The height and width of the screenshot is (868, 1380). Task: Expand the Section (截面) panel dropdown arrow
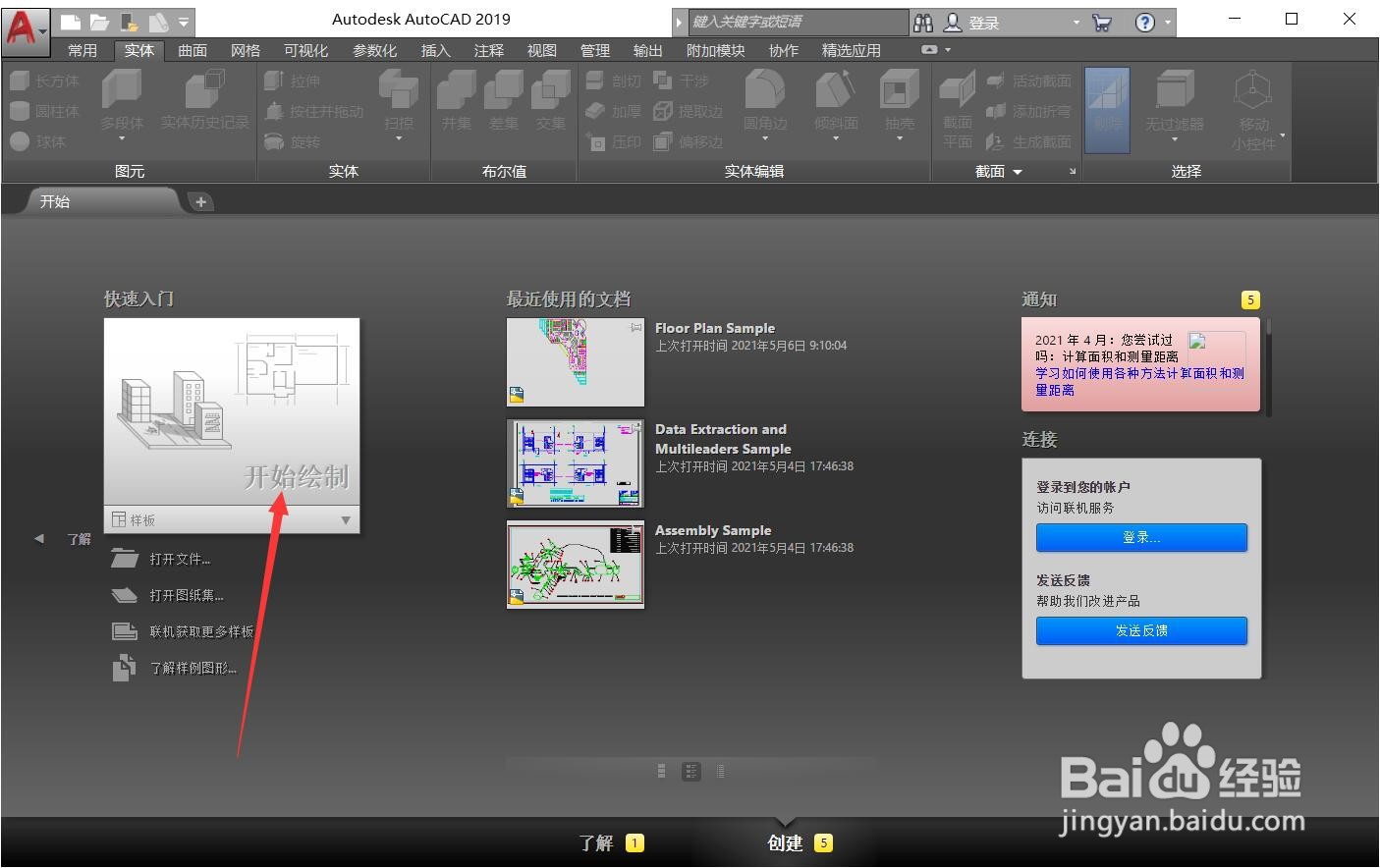click(x=1017, y=172)
